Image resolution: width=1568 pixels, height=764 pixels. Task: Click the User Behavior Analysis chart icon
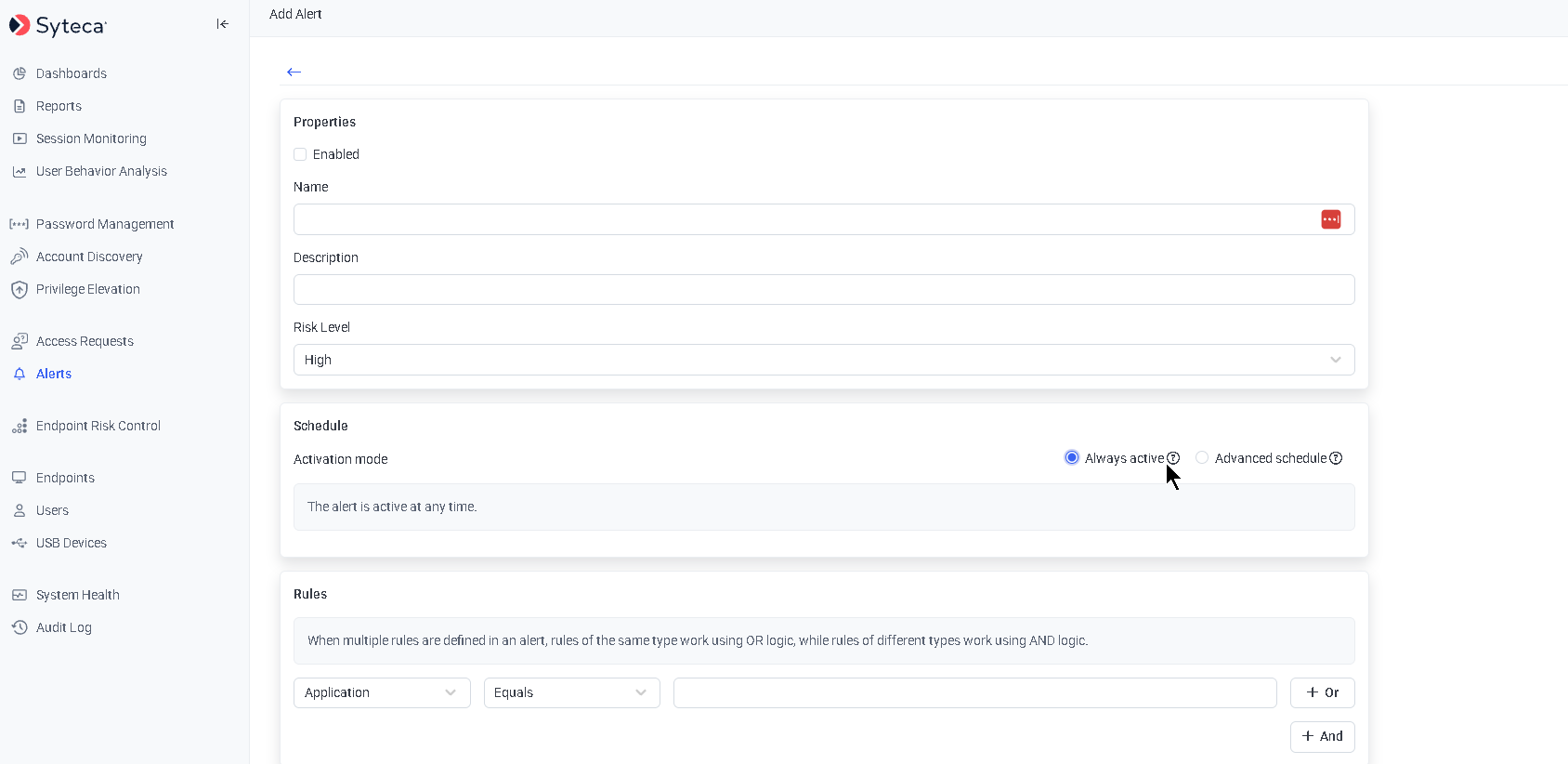(20, 171)
